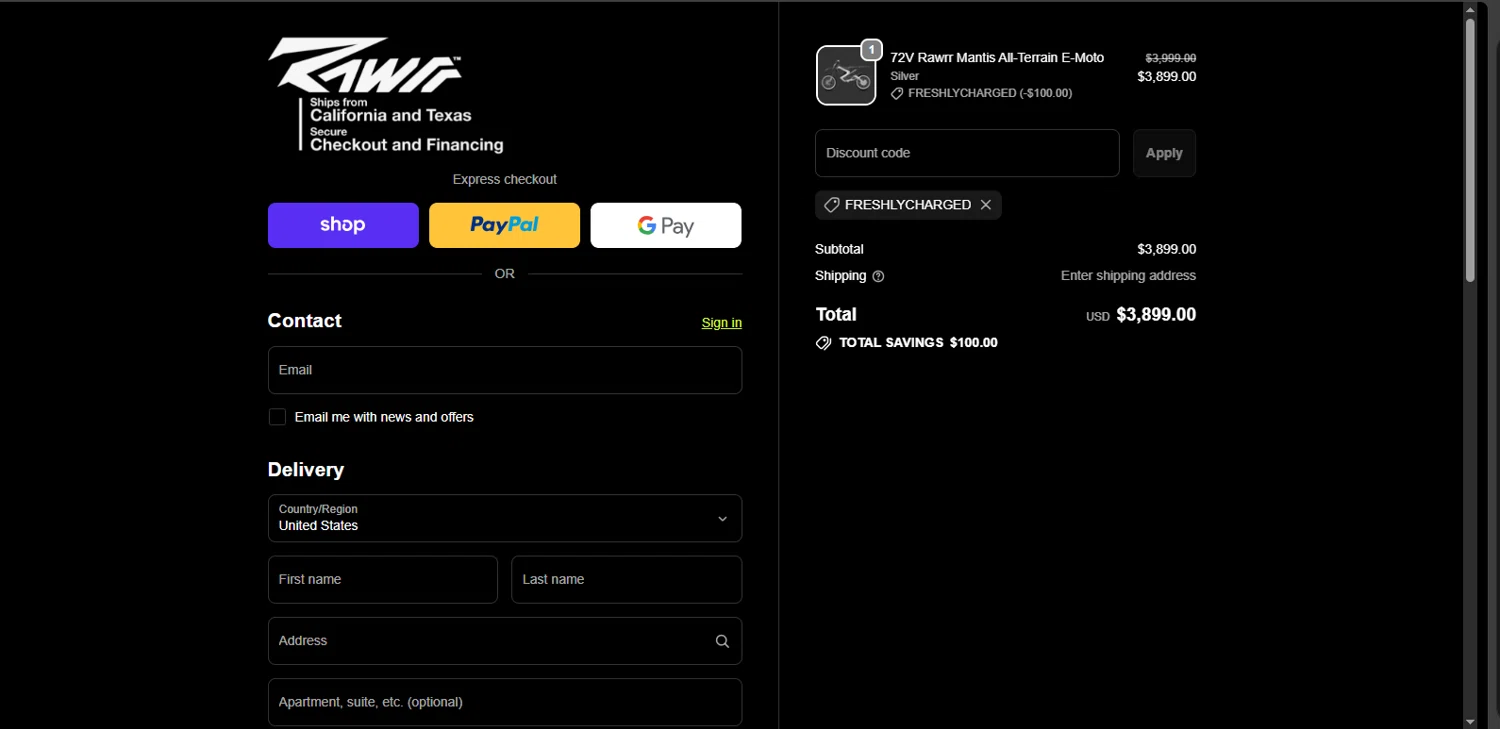The image size is (1500, 729).
Task: Click the scrollbar up arrow
Action: pyautogui.click(x=1470, y=9)
